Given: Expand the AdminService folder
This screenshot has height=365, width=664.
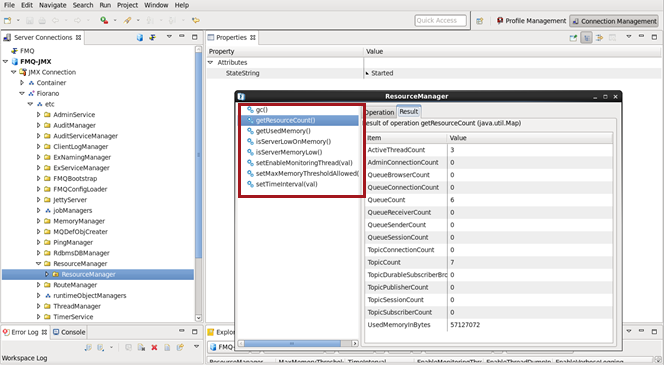Looking at the screenshot, I should pos(39,114).
